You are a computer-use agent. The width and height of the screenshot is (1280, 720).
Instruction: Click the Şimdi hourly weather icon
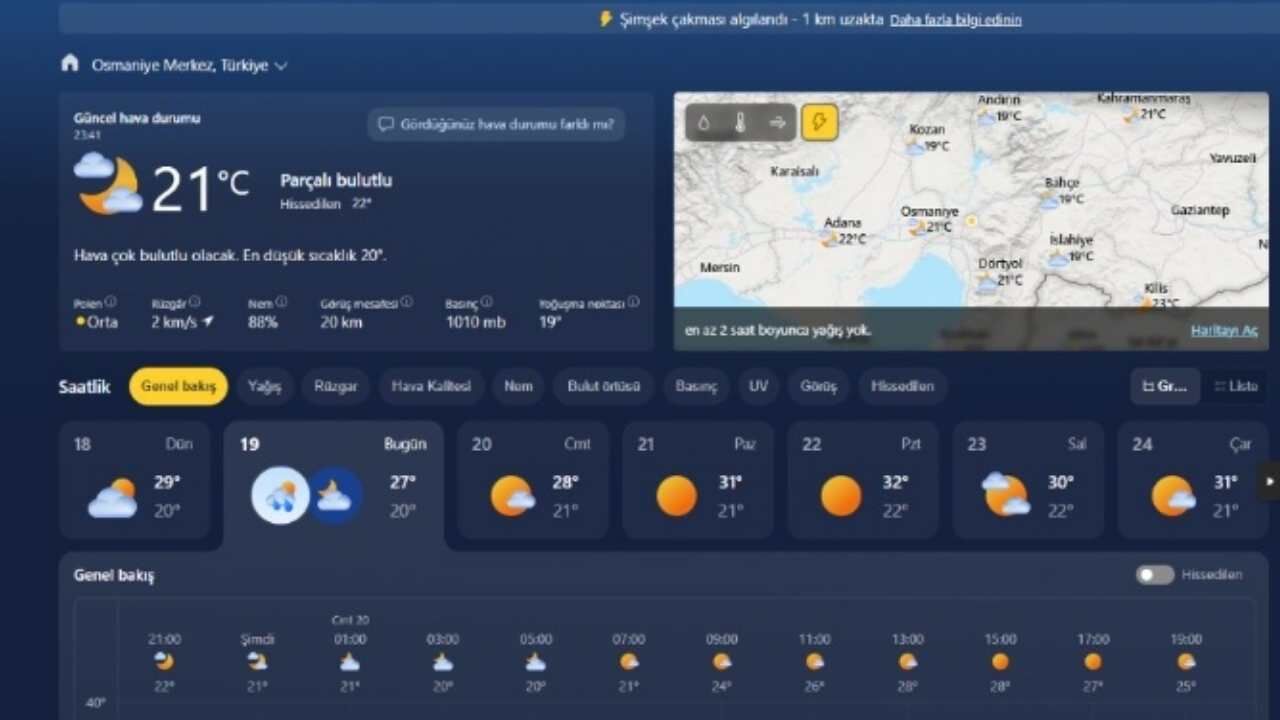tap(257, 661)
